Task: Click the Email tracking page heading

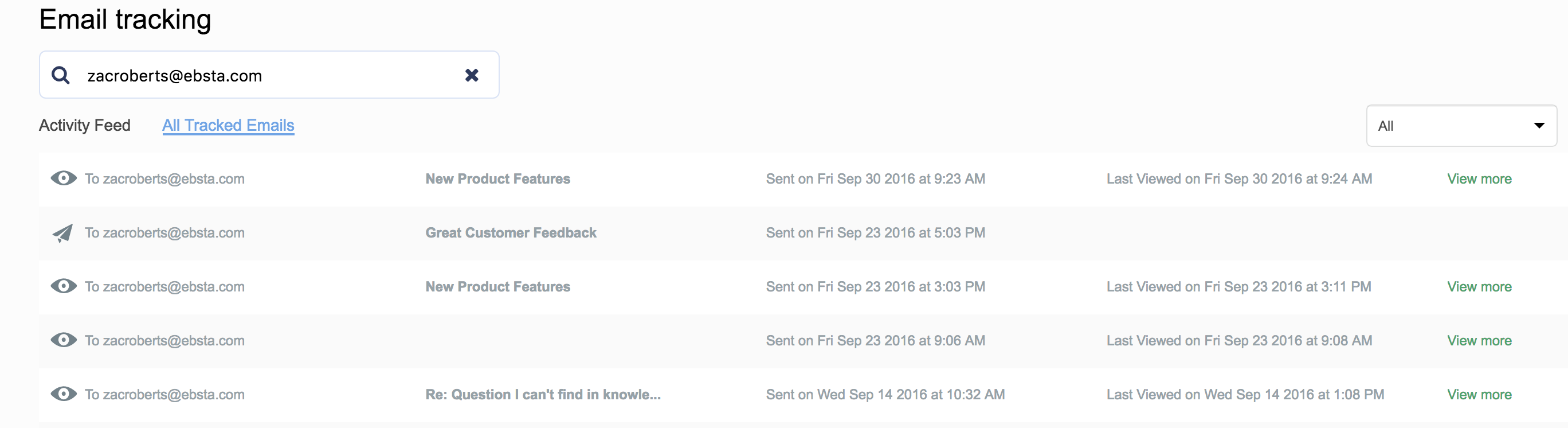Action: point(126,20)
